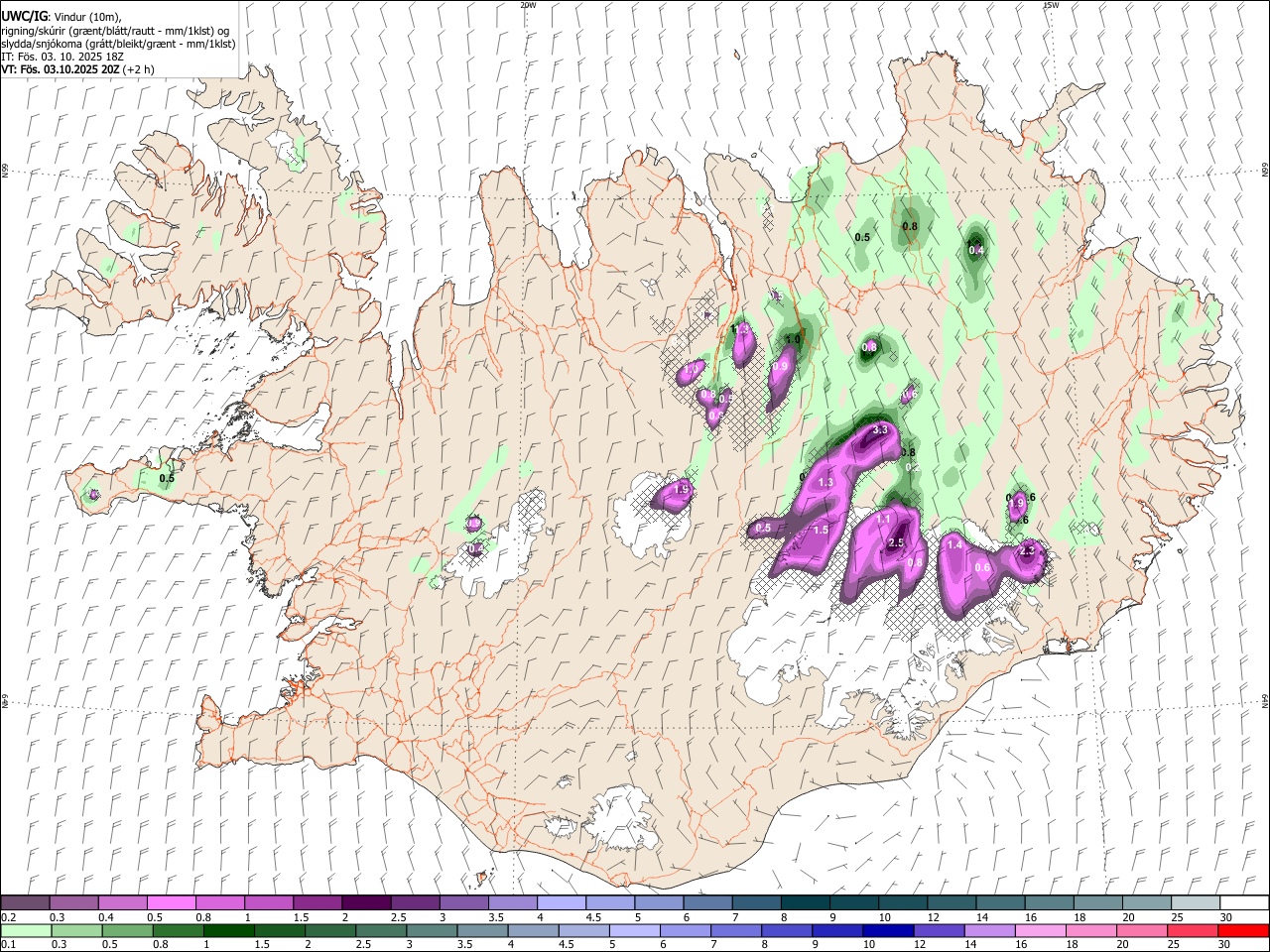Click the 6–7 periwinkle swatch in lower legend
Viewport: 1270px width, 952px height.
(684, 930)
